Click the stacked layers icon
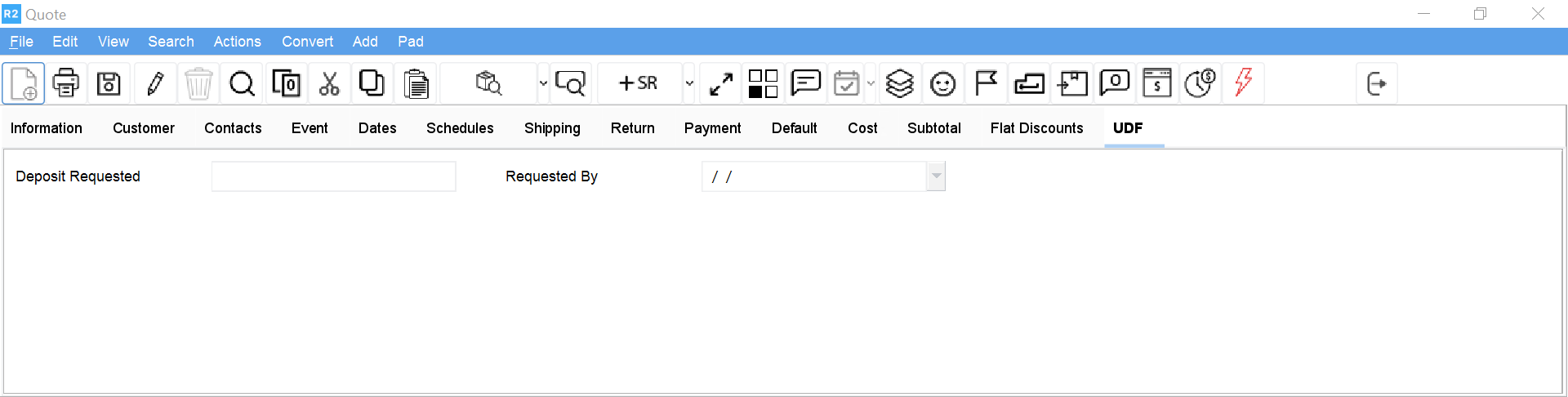1568x397 pixels. coord(899,83)
